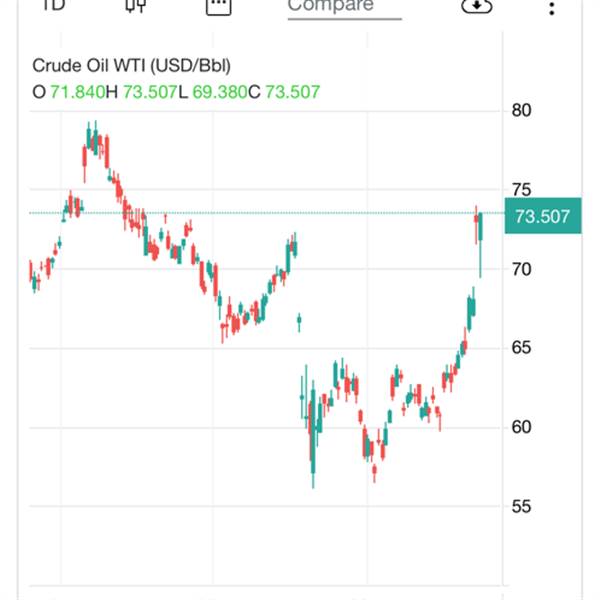Open the calendar date range picker
The height and width of the screenshot is (600, 600).
[x=218, y=6]
